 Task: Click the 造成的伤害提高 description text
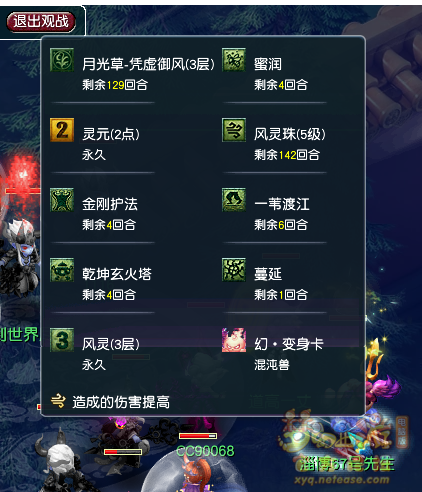tap(121, 402)
